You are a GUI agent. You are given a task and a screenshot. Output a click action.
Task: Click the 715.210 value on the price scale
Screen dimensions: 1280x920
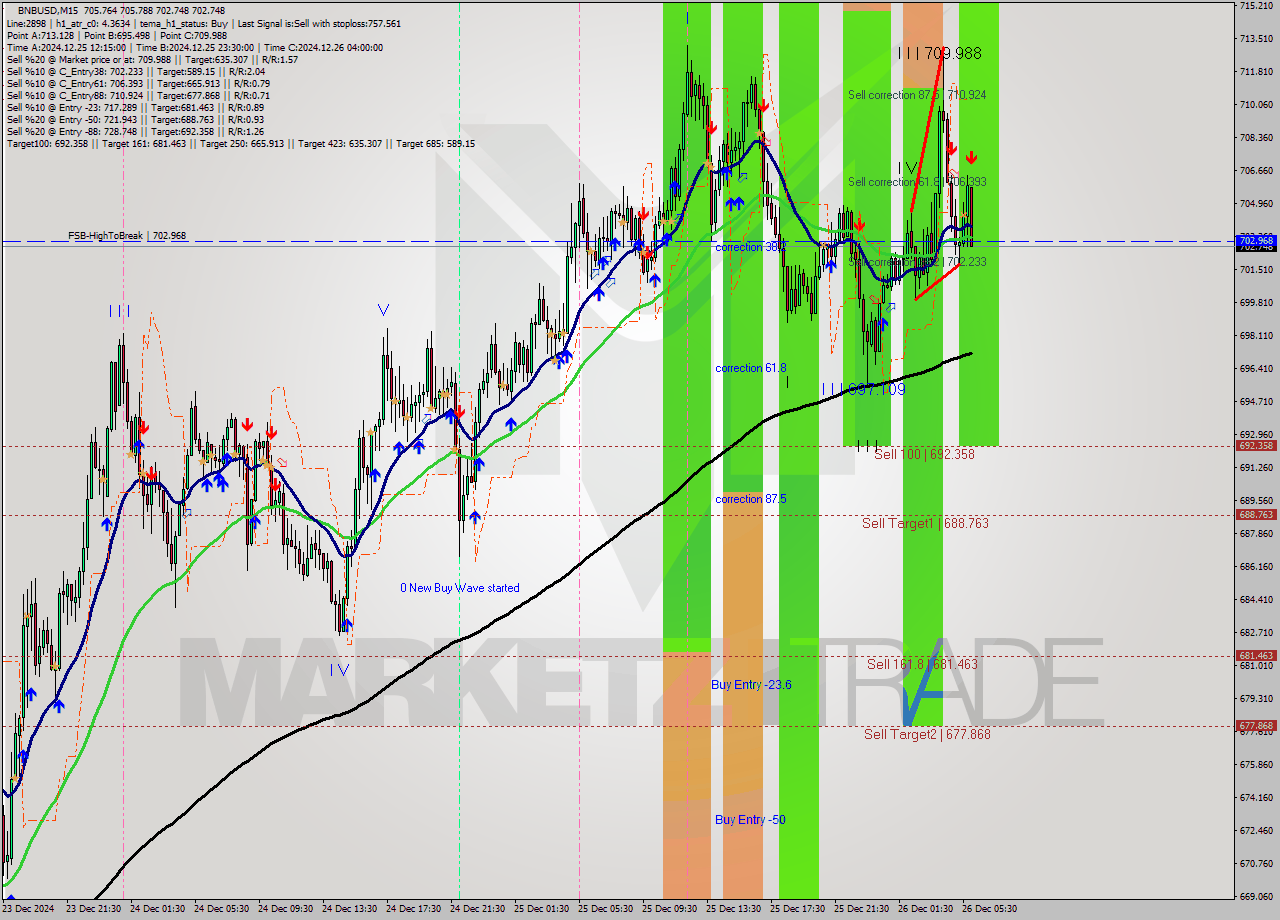point(1256,6)
